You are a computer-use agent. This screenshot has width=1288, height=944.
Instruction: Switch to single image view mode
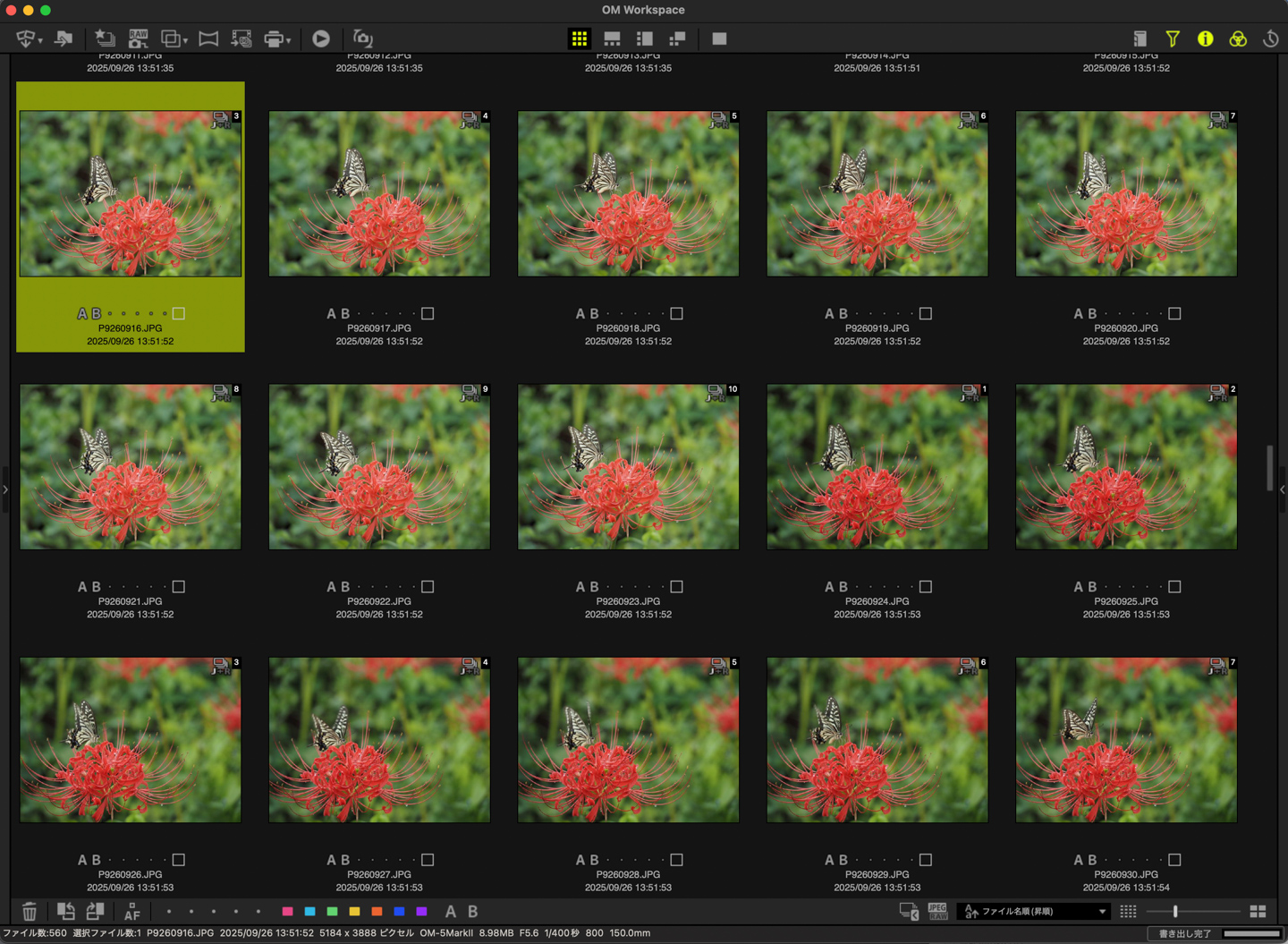pos(719,38)
